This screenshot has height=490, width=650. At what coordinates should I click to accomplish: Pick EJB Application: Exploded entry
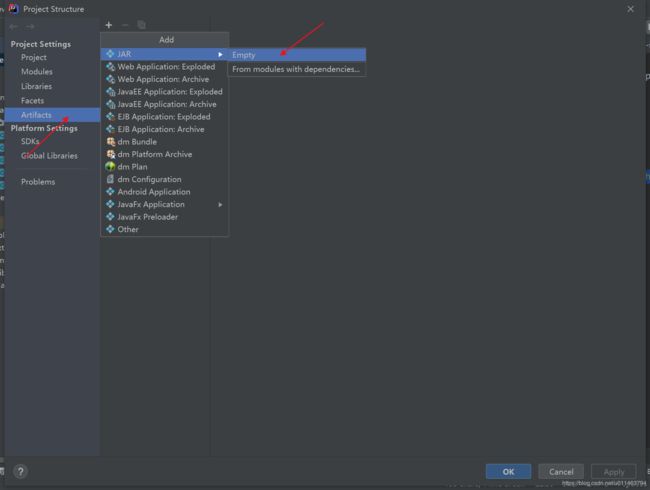coord(165,116)
